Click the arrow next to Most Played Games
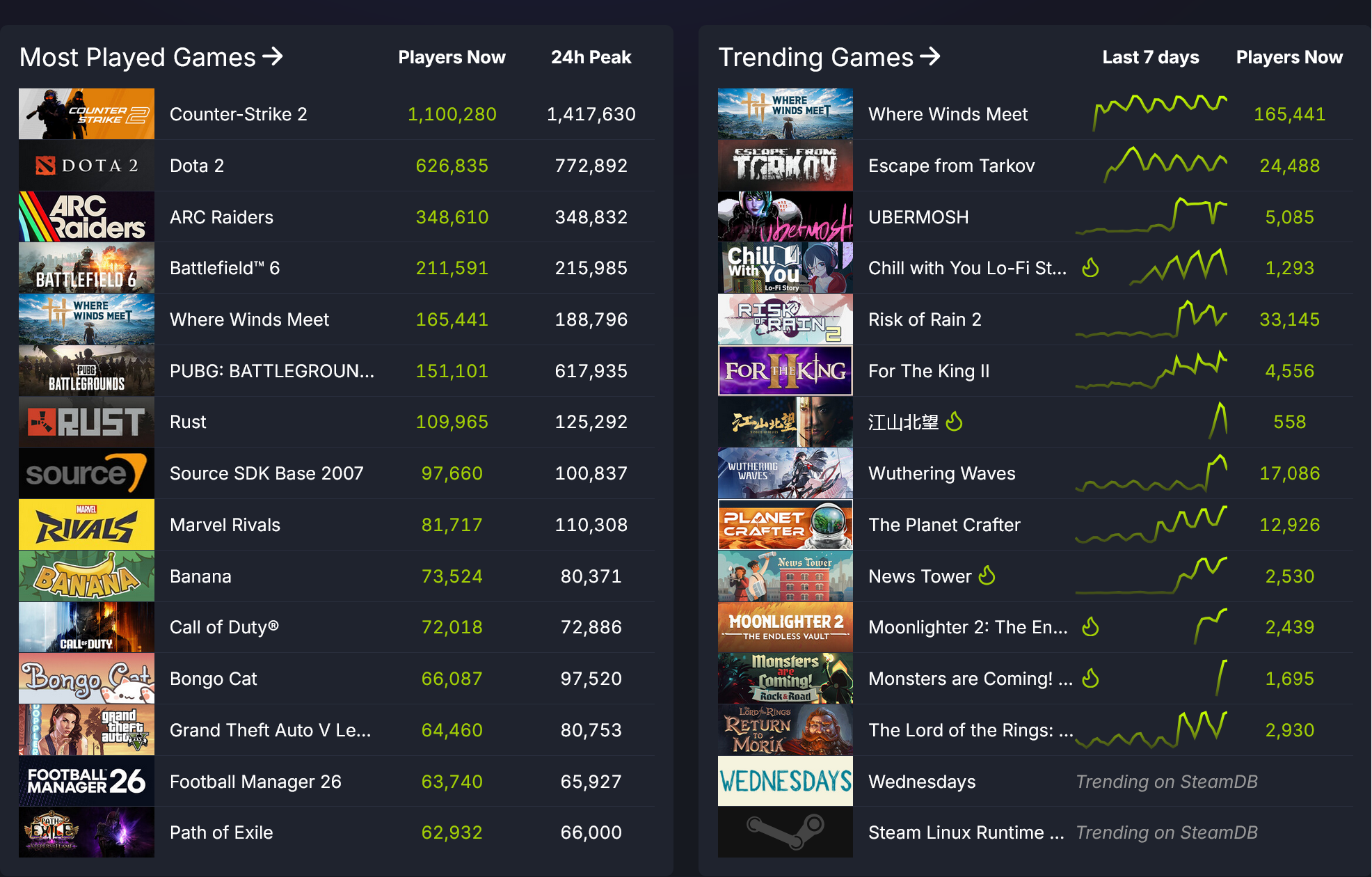 pyautogui.click(x=273, y=56)
